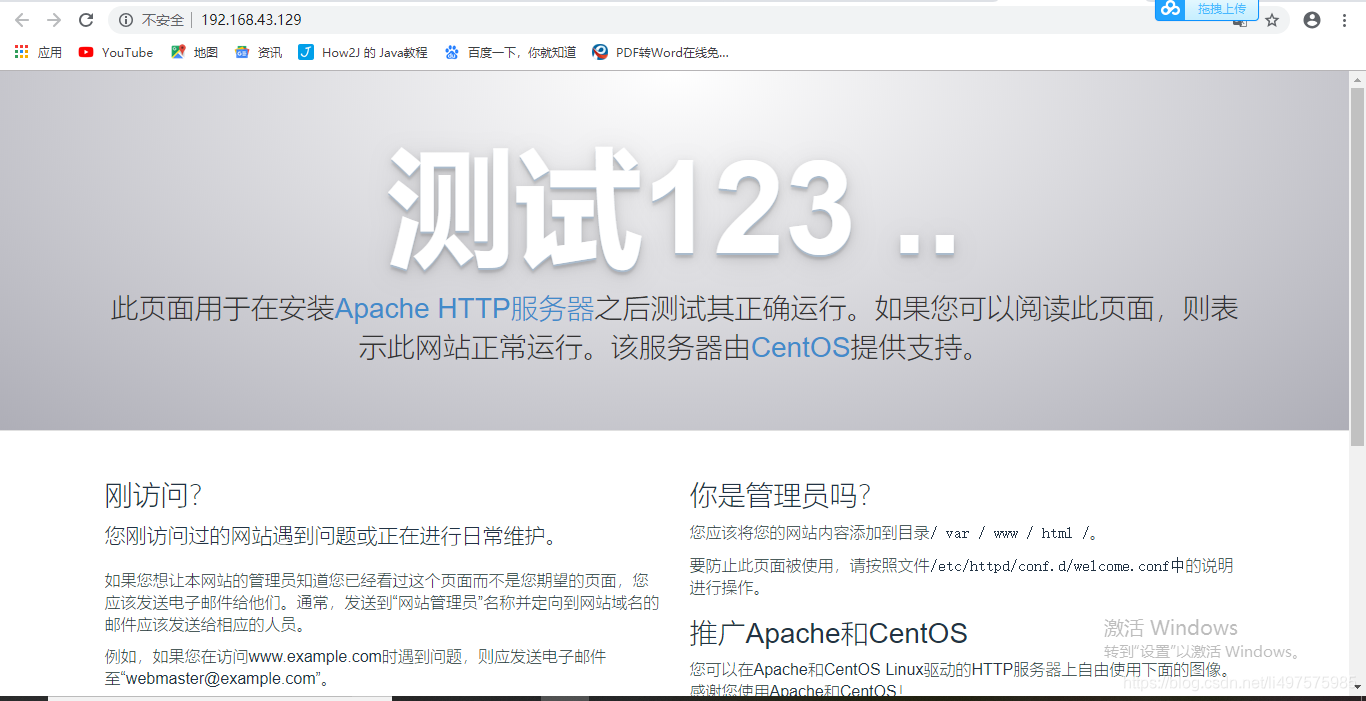Click the Apache HTTP服务器 link
Image resolution: width=1366 pixels, height=701 pixels.
point(465,308)
